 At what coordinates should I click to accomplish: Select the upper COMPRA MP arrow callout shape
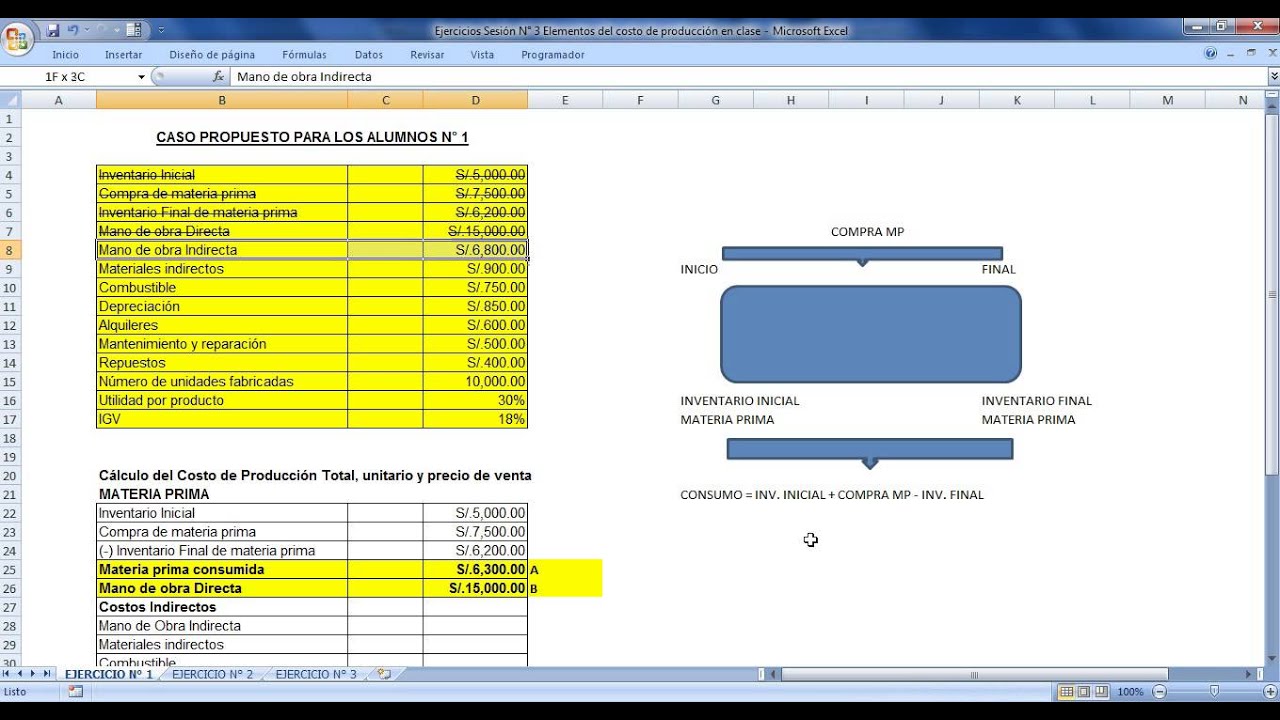point(862,256)
